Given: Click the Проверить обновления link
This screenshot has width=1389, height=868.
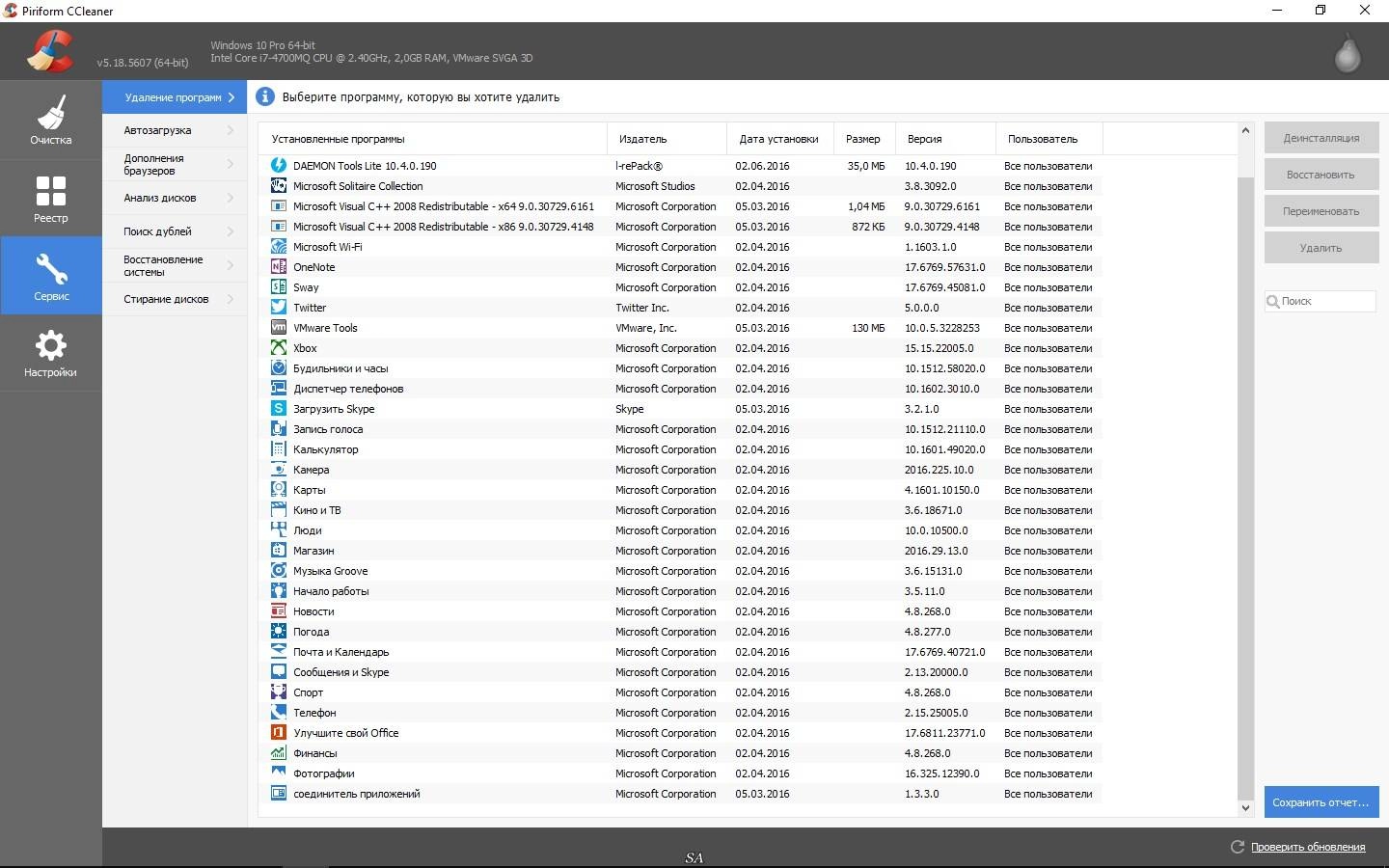Looking at the screenshot, I should [x=1307, y=847].
